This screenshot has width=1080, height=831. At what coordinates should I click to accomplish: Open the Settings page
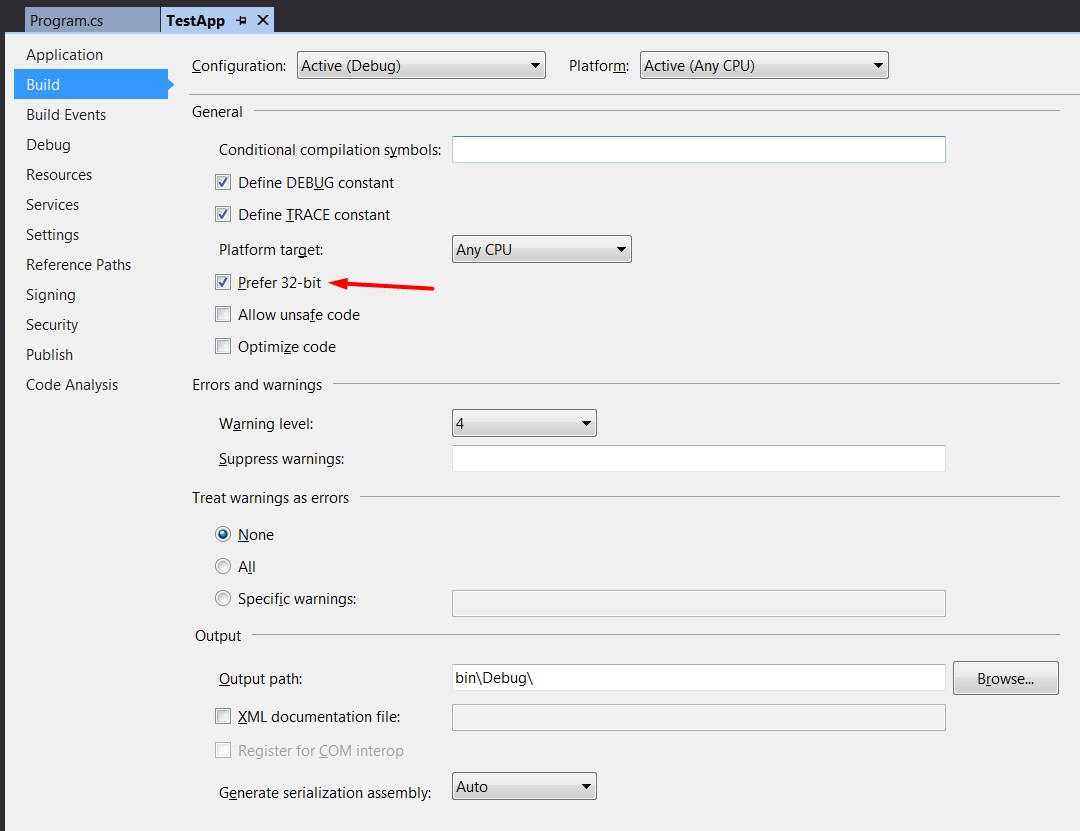click(52, 235)
